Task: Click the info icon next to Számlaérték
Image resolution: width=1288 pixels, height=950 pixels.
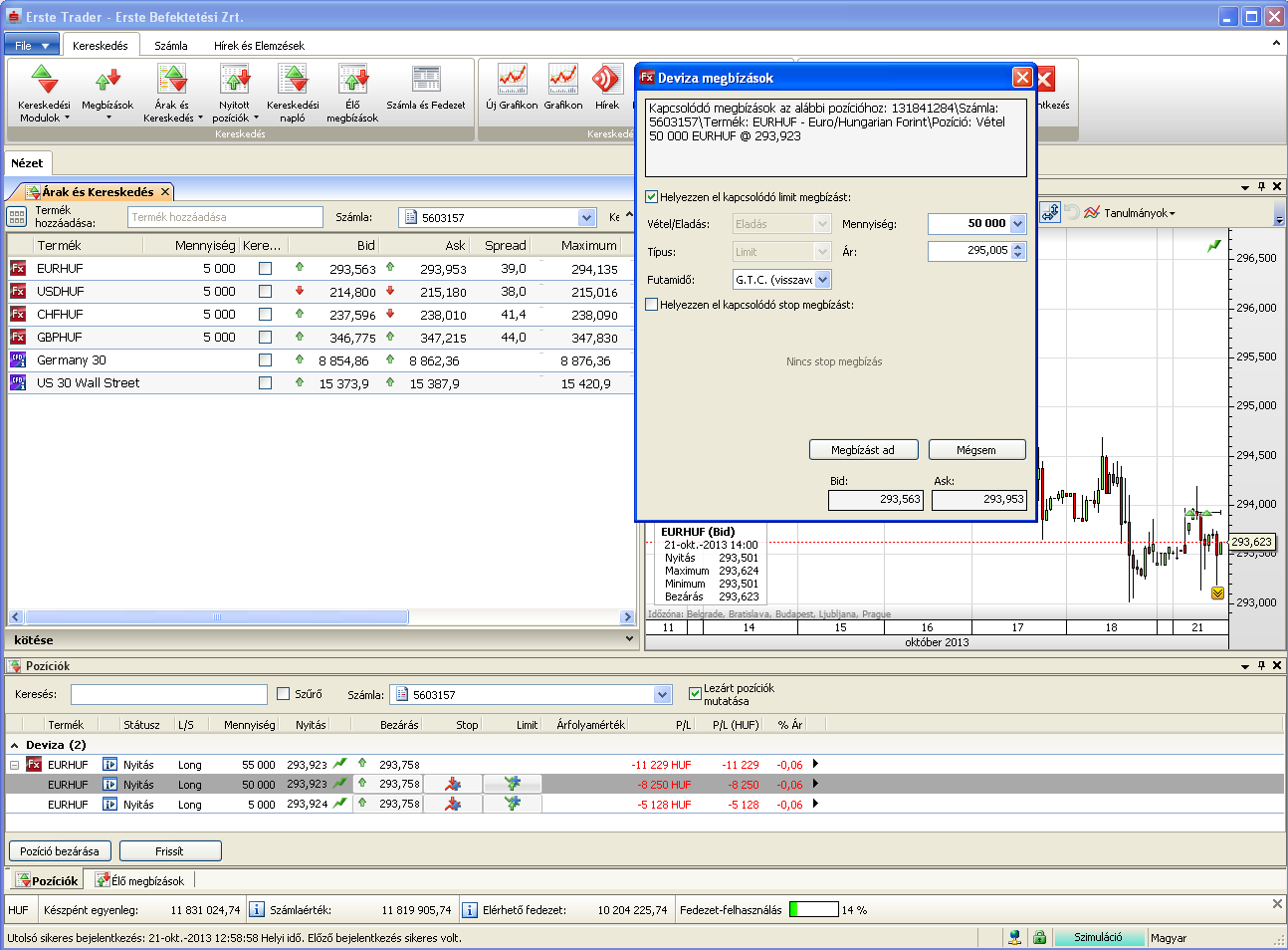Action: tap(257, 909)
